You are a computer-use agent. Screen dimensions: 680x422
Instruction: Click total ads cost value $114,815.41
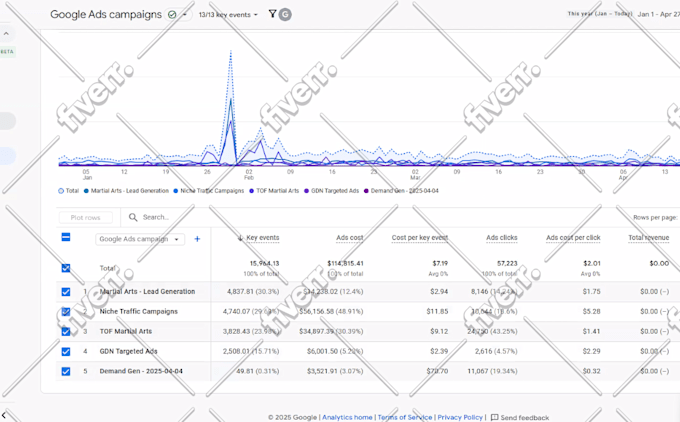345,264
